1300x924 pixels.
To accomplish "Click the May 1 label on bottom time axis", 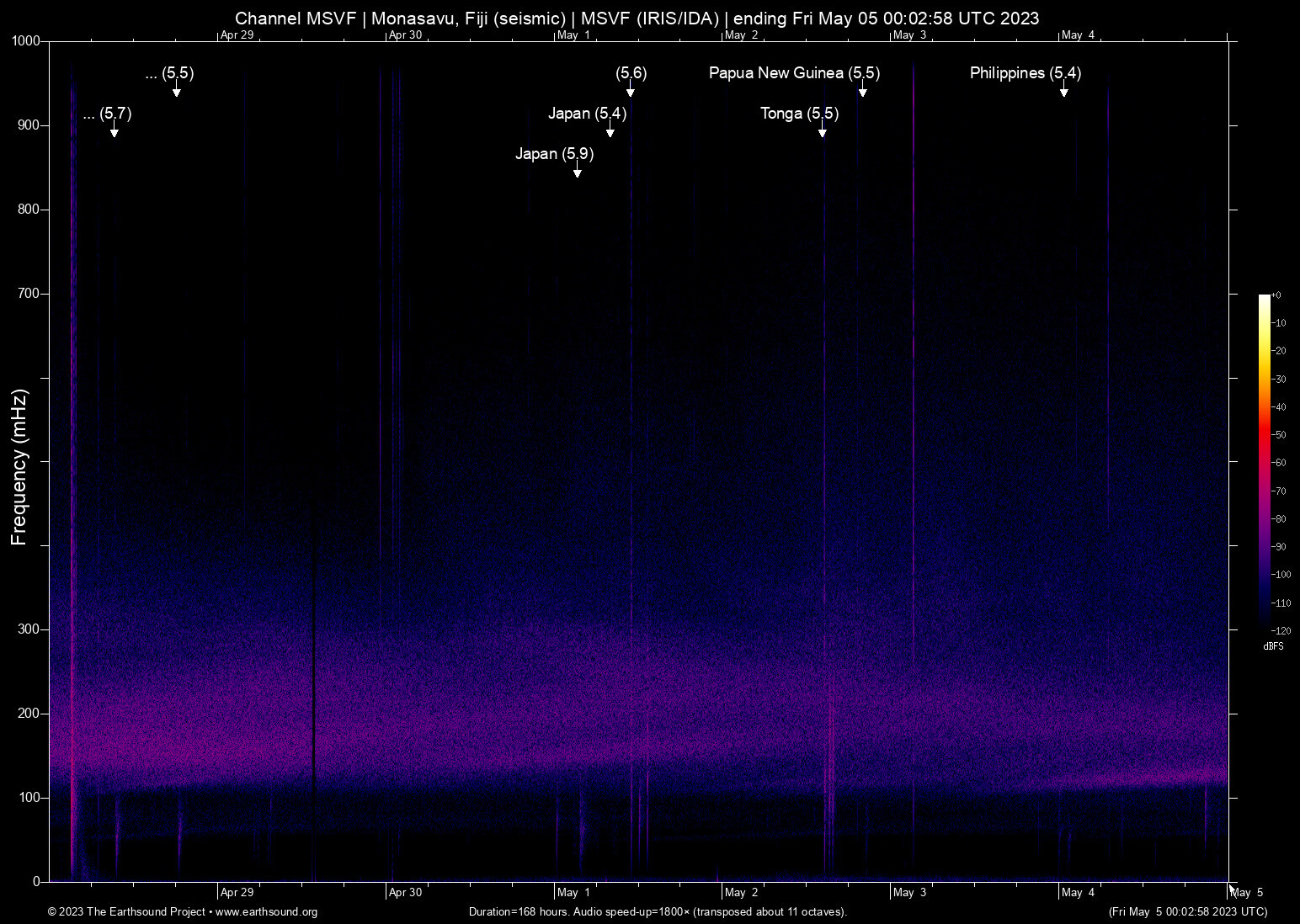I will click(x=573, y=892).
